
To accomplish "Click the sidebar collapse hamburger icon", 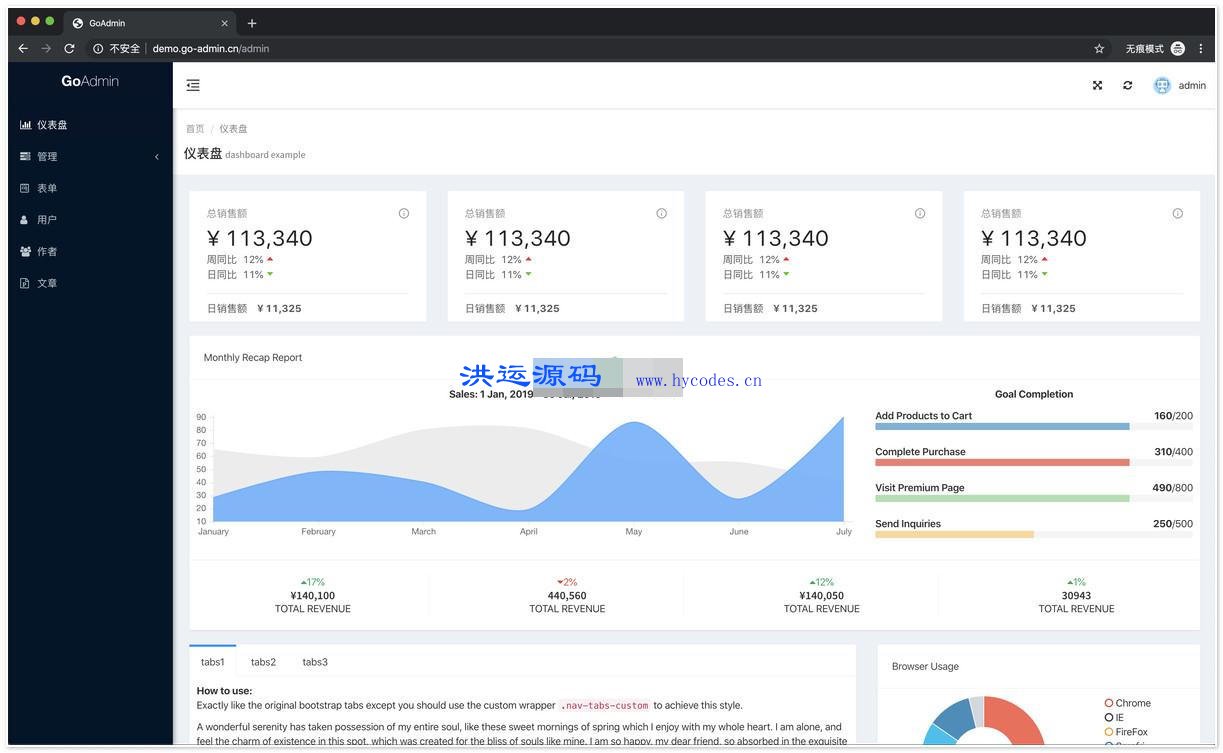I will 193,85.
